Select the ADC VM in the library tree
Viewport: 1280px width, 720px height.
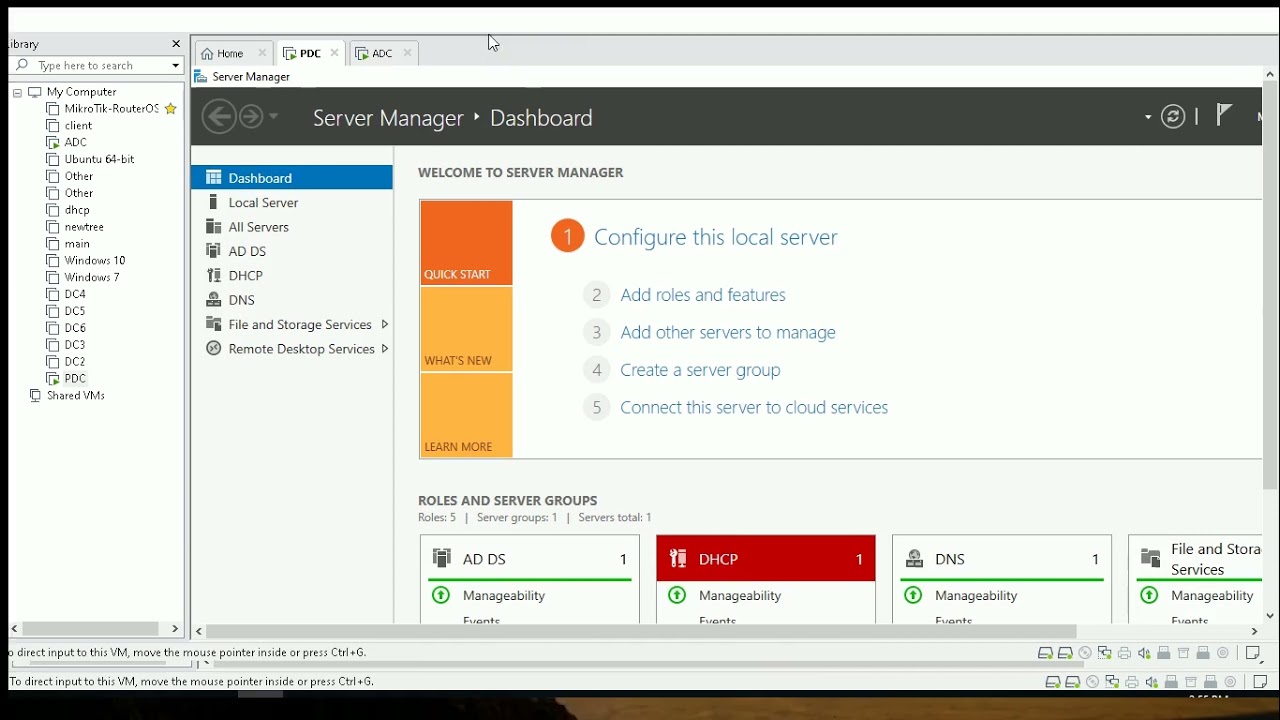[x=75, y=143]
